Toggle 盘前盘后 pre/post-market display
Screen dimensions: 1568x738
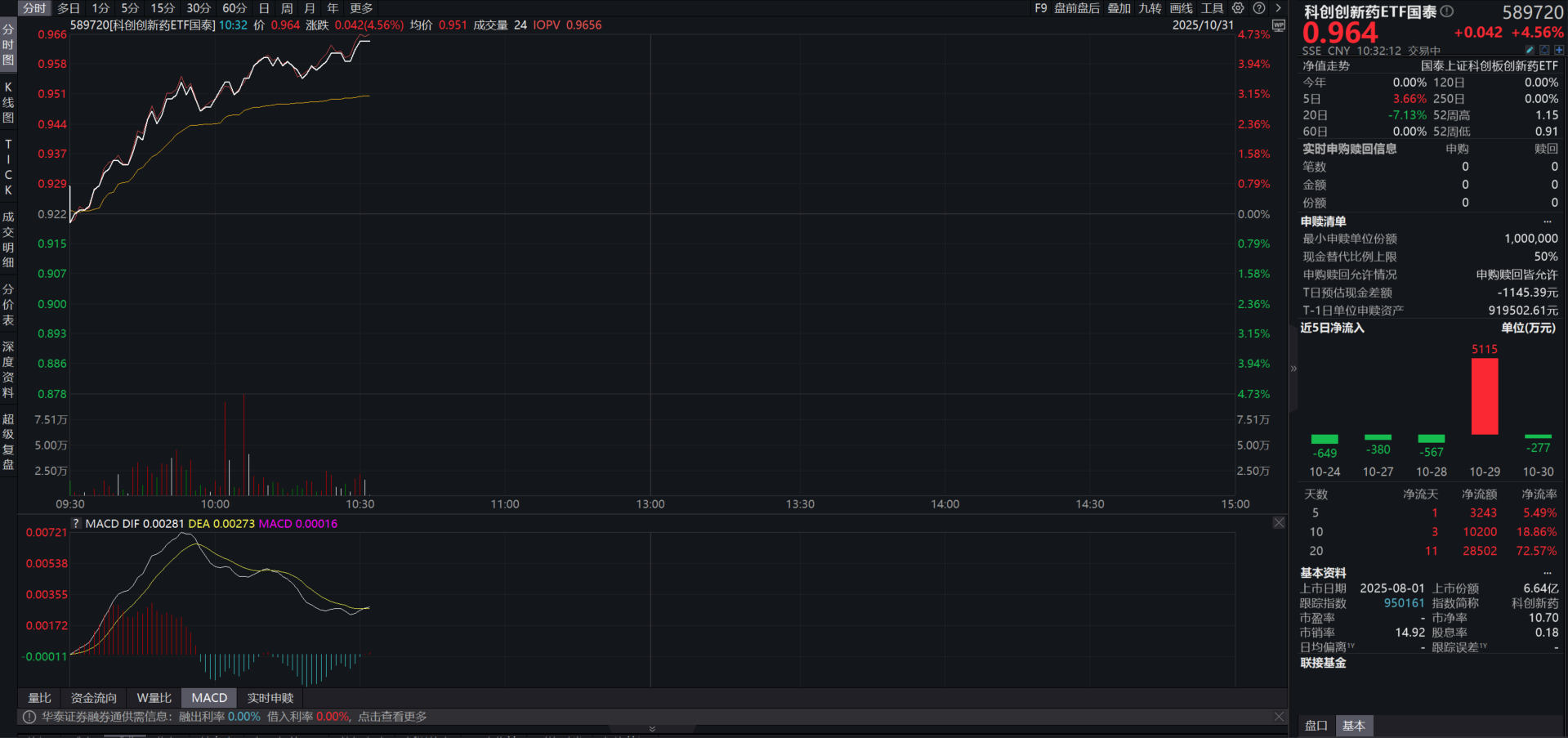1076,8
